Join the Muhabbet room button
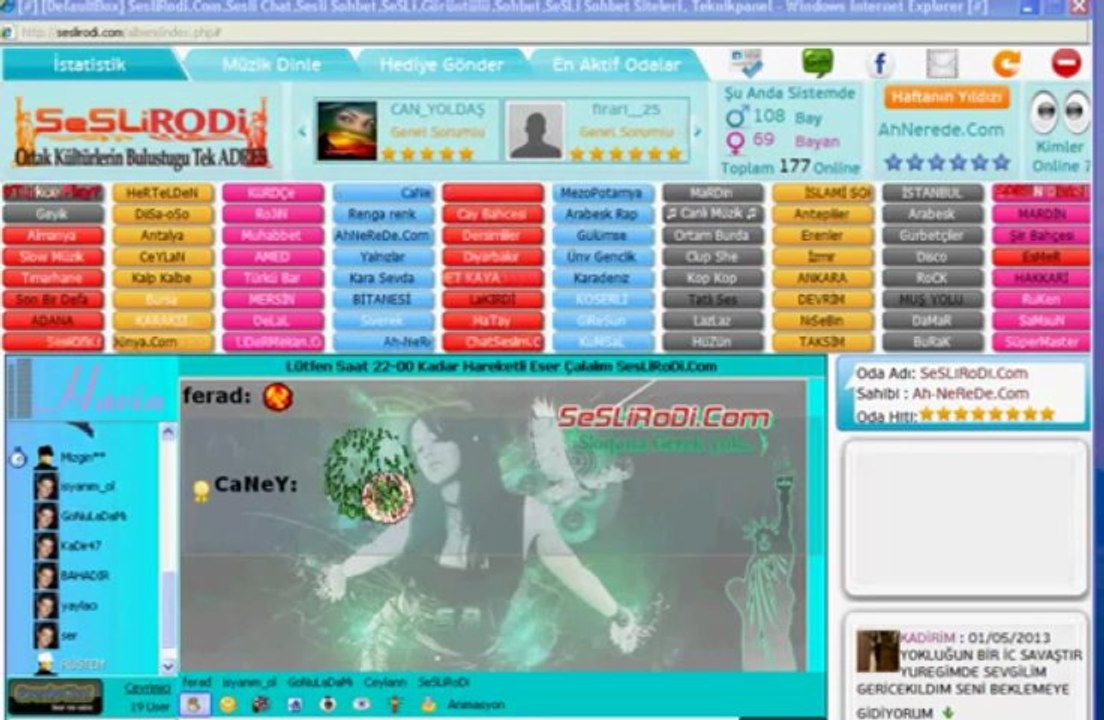This screenshot has width=1104, height=720. pyautogui.click(x=273, y=235)
